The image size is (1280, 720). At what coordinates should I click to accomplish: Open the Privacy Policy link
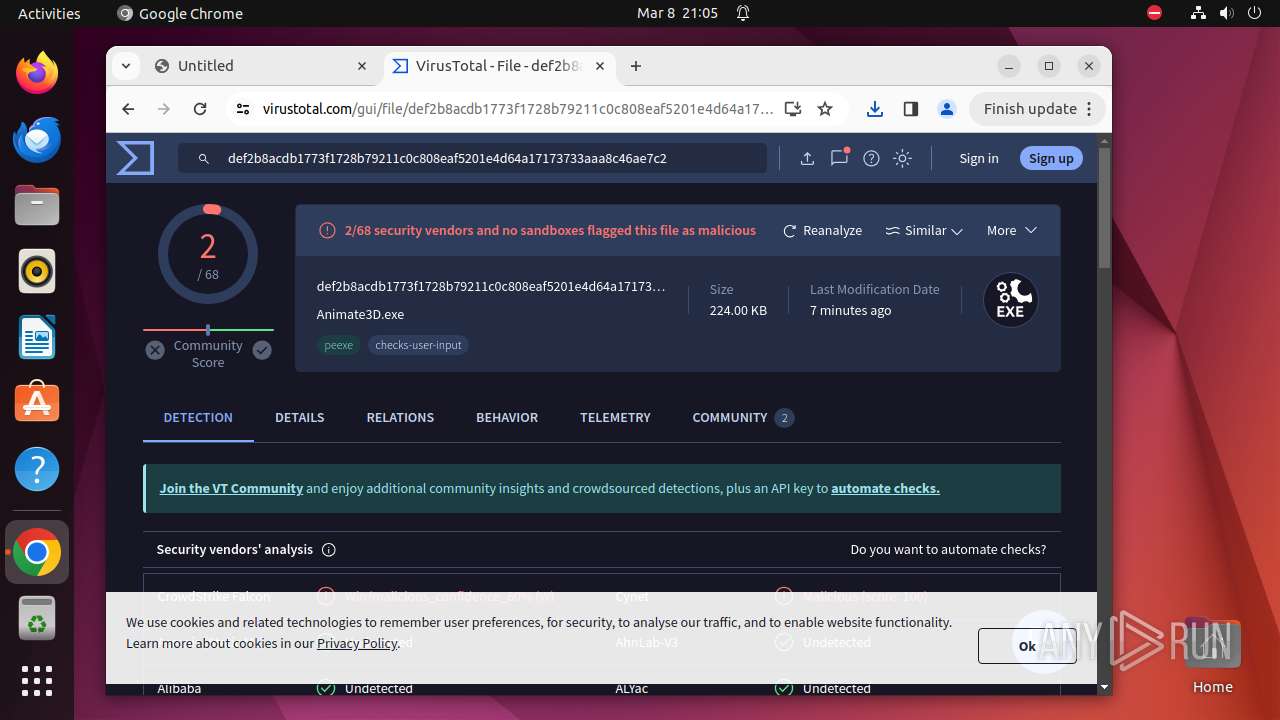[x=357, y=643]
